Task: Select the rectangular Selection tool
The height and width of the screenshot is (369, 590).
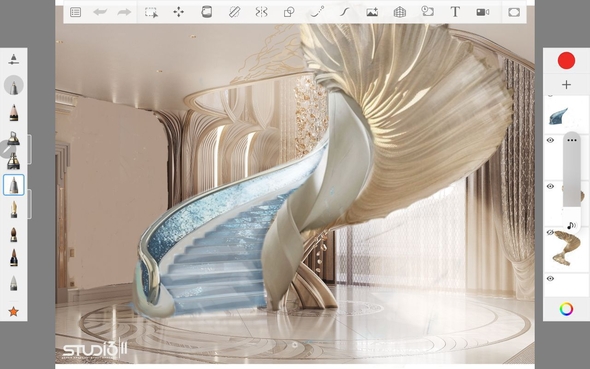Action: pyautogui.click(x=151, y=12)
